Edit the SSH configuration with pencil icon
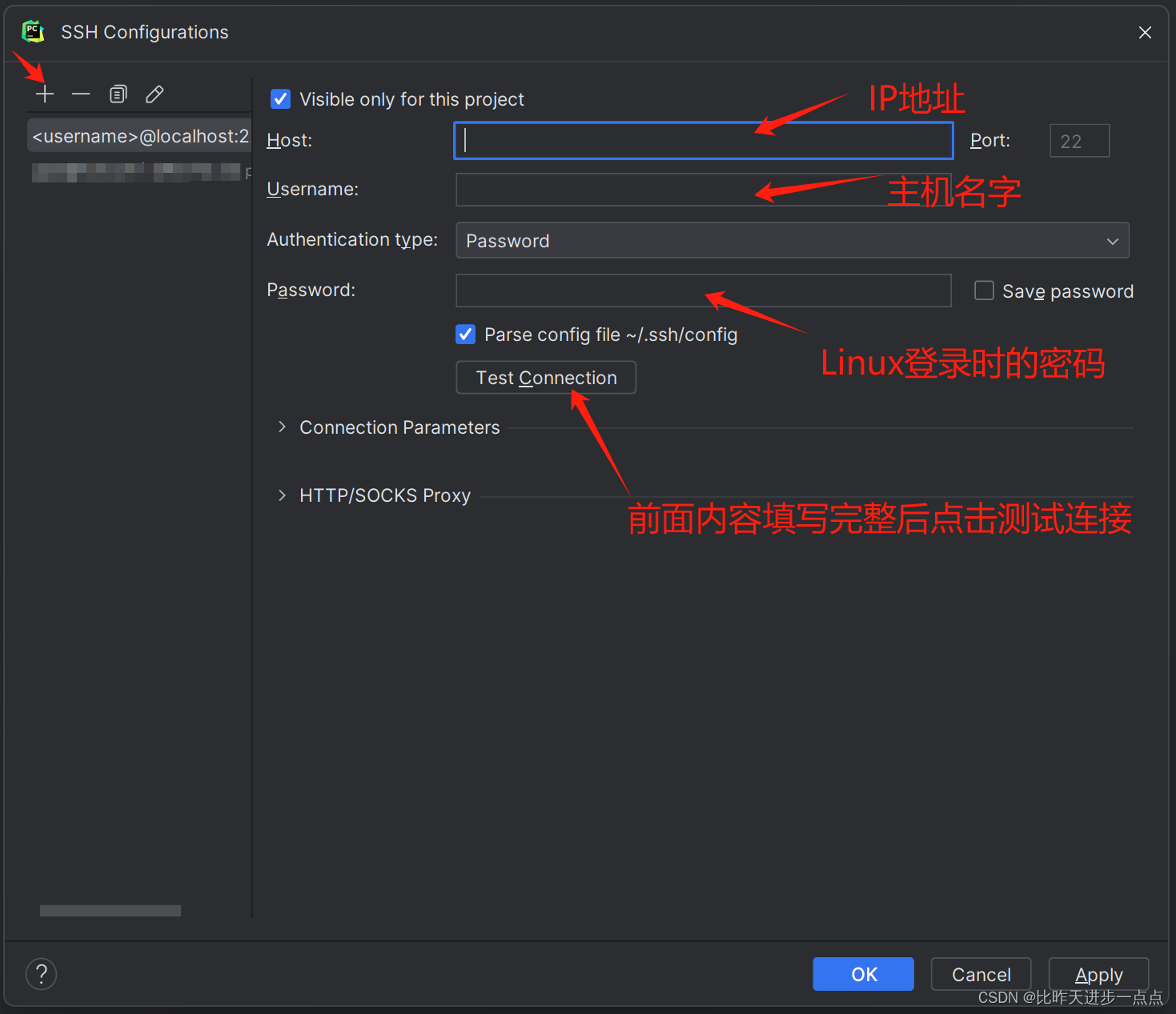The width and height of the screenshot is (1176, 1014). point(154,94)
